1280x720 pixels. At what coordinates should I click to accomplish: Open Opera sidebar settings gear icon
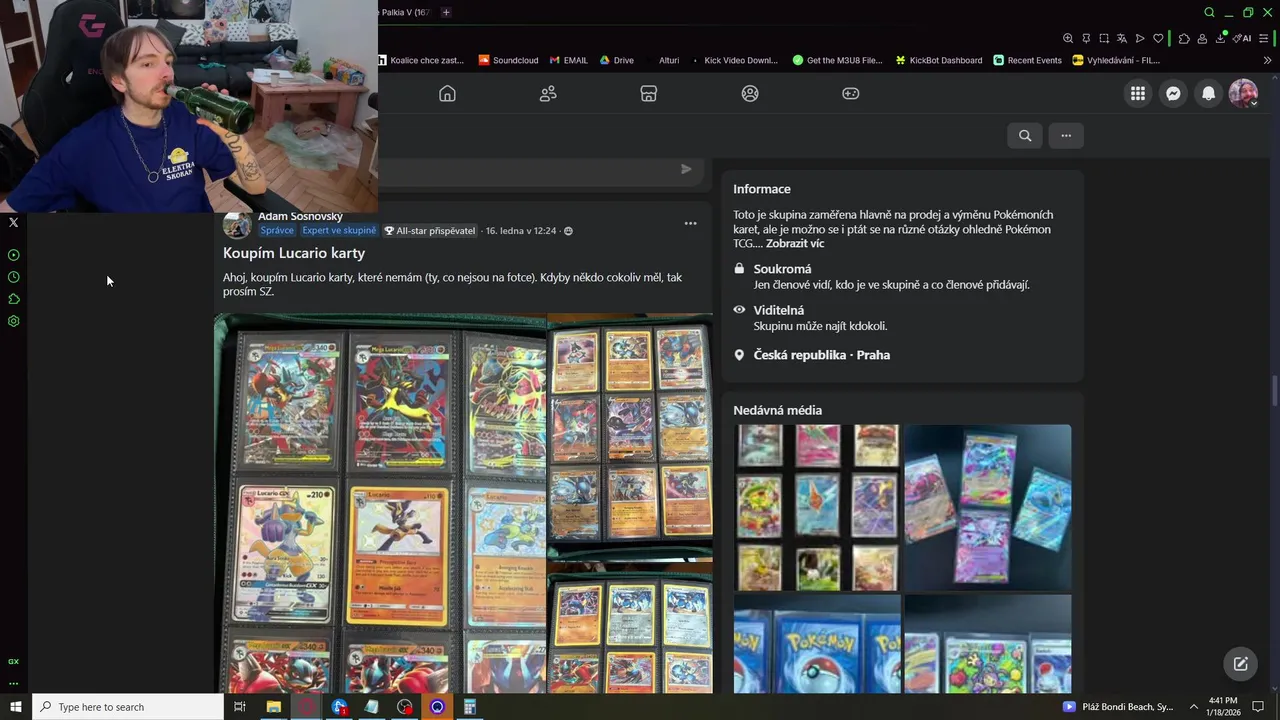tap(13, 321)
